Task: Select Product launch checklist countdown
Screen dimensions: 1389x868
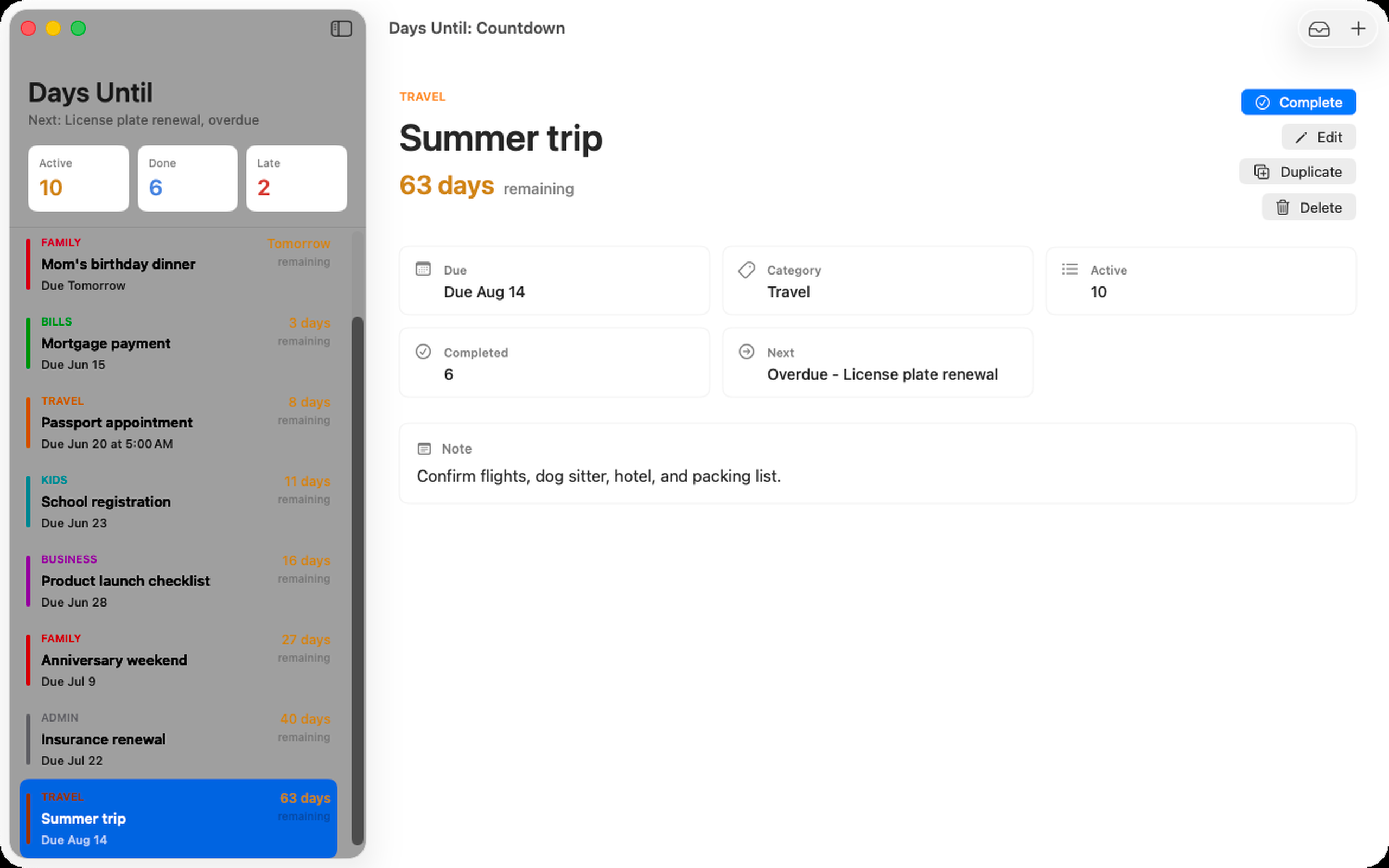Action: coord(179,581)
